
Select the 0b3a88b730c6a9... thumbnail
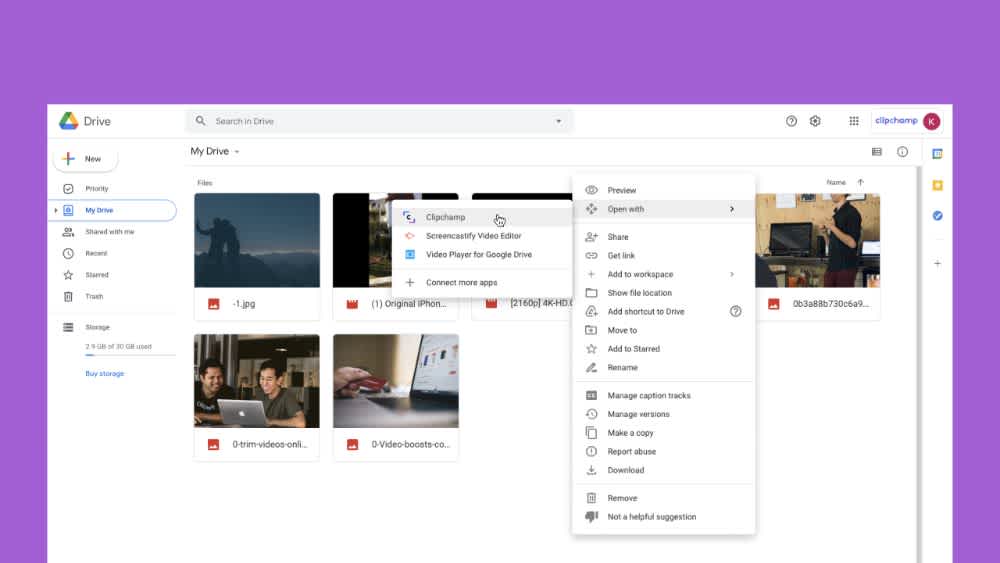click(x=818, y=240)
